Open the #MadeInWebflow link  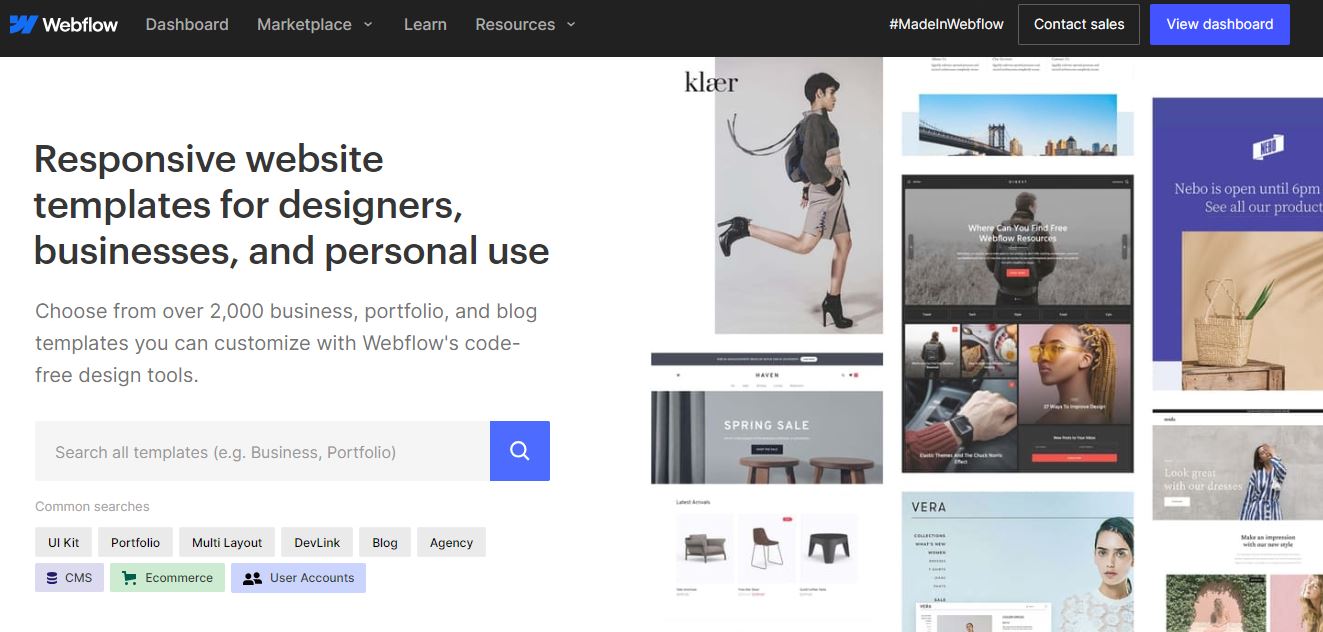(x=946, y=24)
